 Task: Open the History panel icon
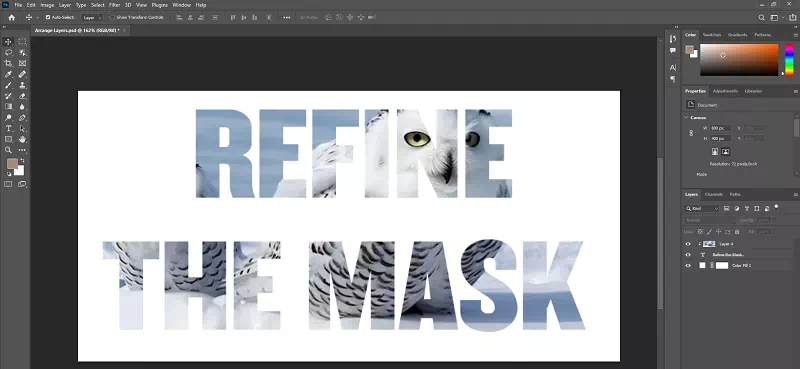point(673,39)
